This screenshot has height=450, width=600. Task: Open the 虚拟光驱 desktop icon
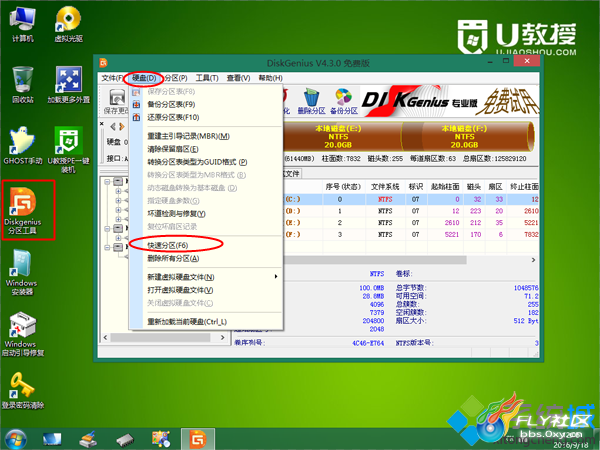(x=68, y=24)
